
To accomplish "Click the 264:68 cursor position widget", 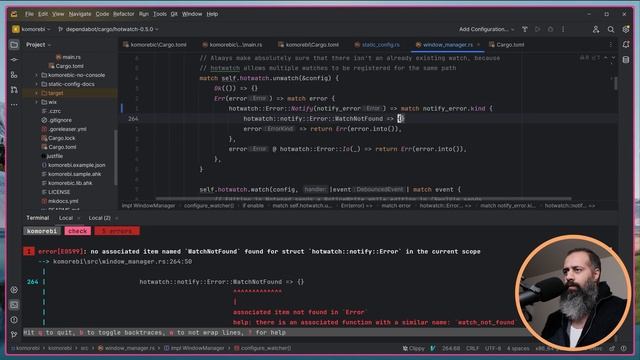I will click(451, 348).
